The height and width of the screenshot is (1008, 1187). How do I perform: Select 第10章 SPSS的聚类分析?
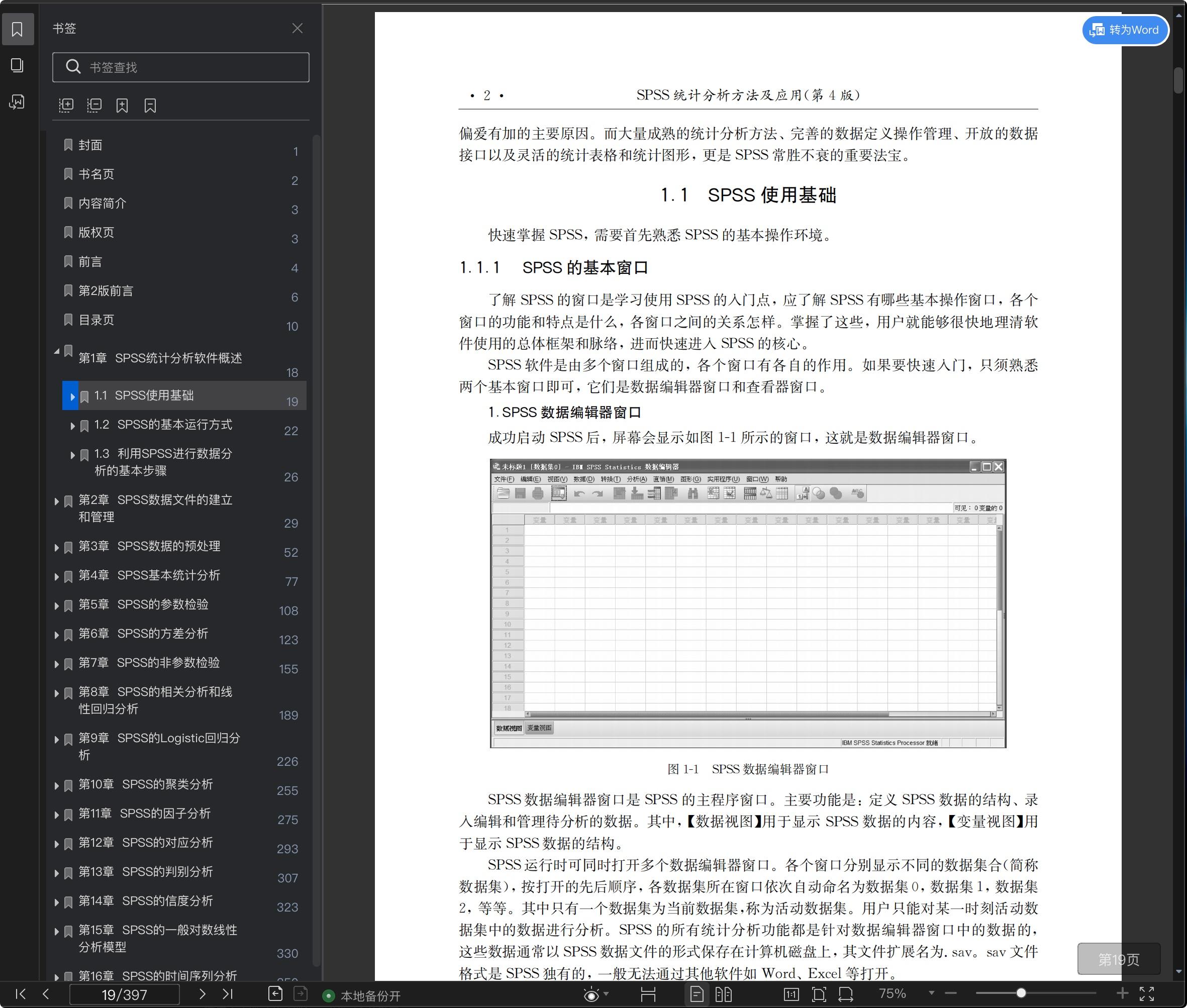(x=146, y=784)
